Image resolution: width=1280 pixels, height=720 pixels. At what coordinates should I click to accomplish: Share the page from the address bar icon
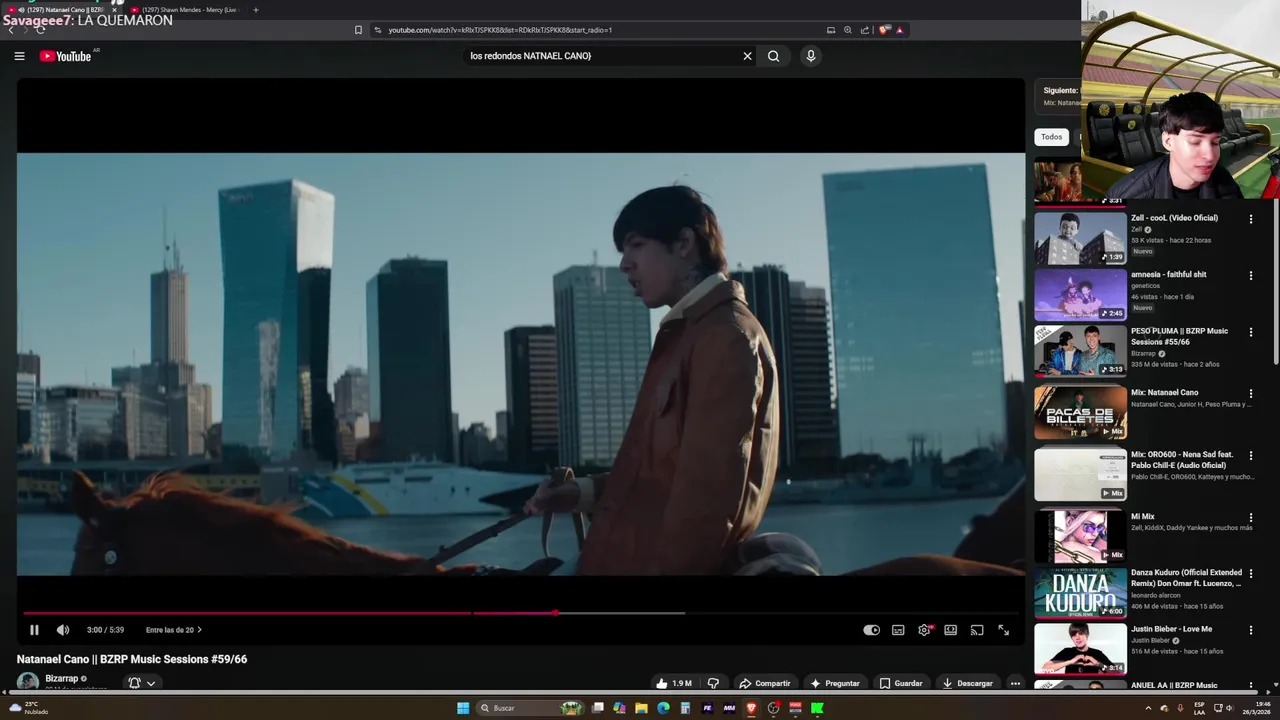click(x=865, y=30)
